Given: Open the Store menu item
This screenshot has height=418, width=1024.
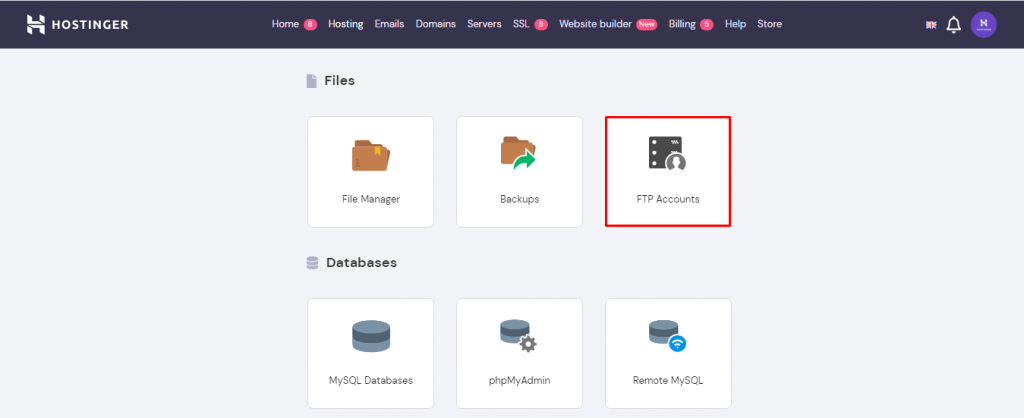Looking at the screenshot, I should tap(769, 24).
